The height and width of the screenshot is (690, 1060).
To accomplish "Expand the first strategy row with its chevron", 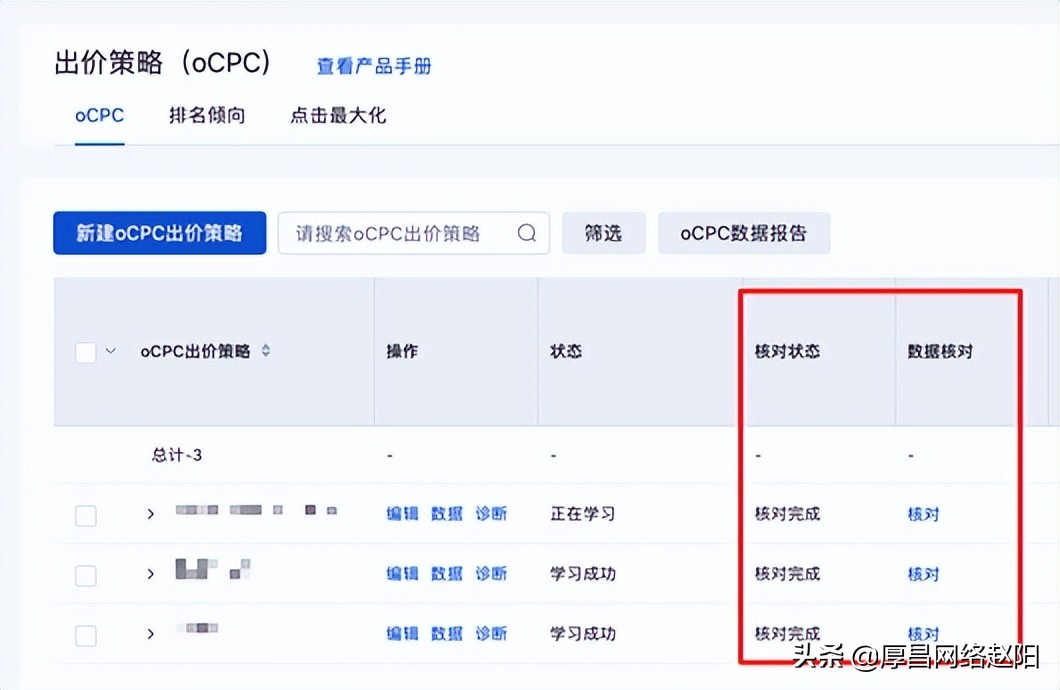I will click(150, 514).
